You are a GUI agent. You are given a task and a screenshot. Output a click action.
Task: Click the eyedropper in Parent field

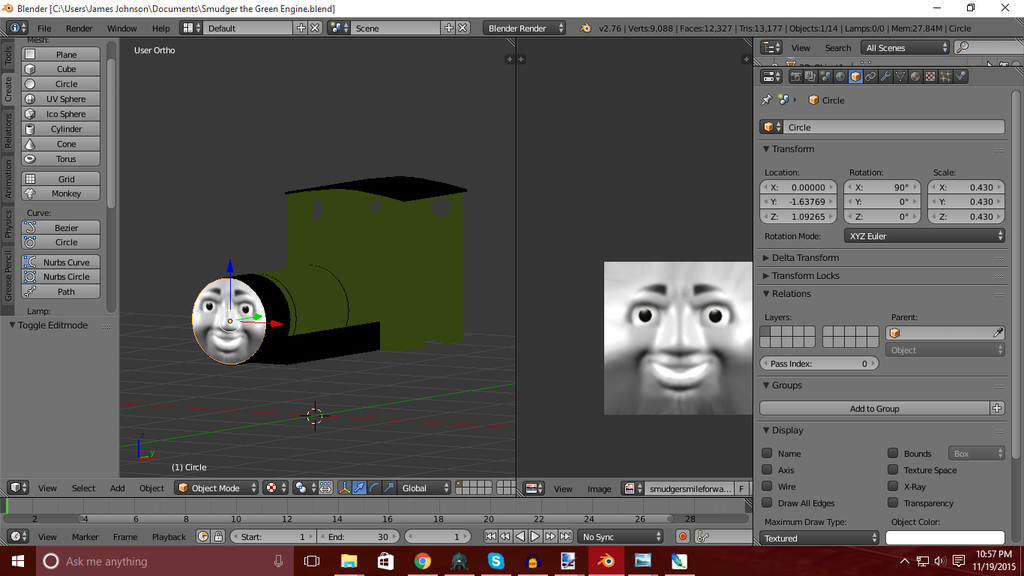pyautogui.click(x=998, y=333)
